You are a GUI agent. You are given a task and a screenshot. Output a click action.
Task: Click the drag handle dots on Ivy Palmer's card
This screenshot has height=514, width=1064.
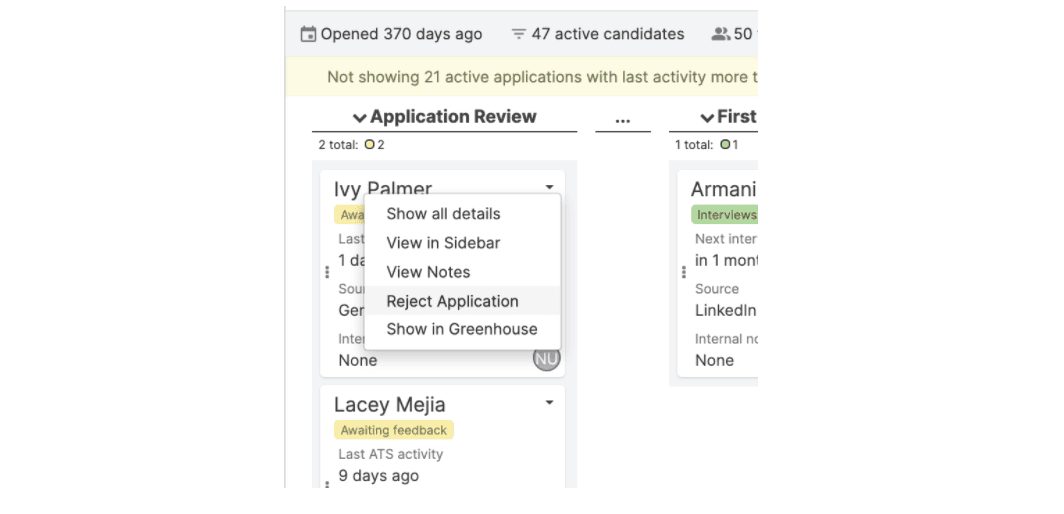pos(327,272)
